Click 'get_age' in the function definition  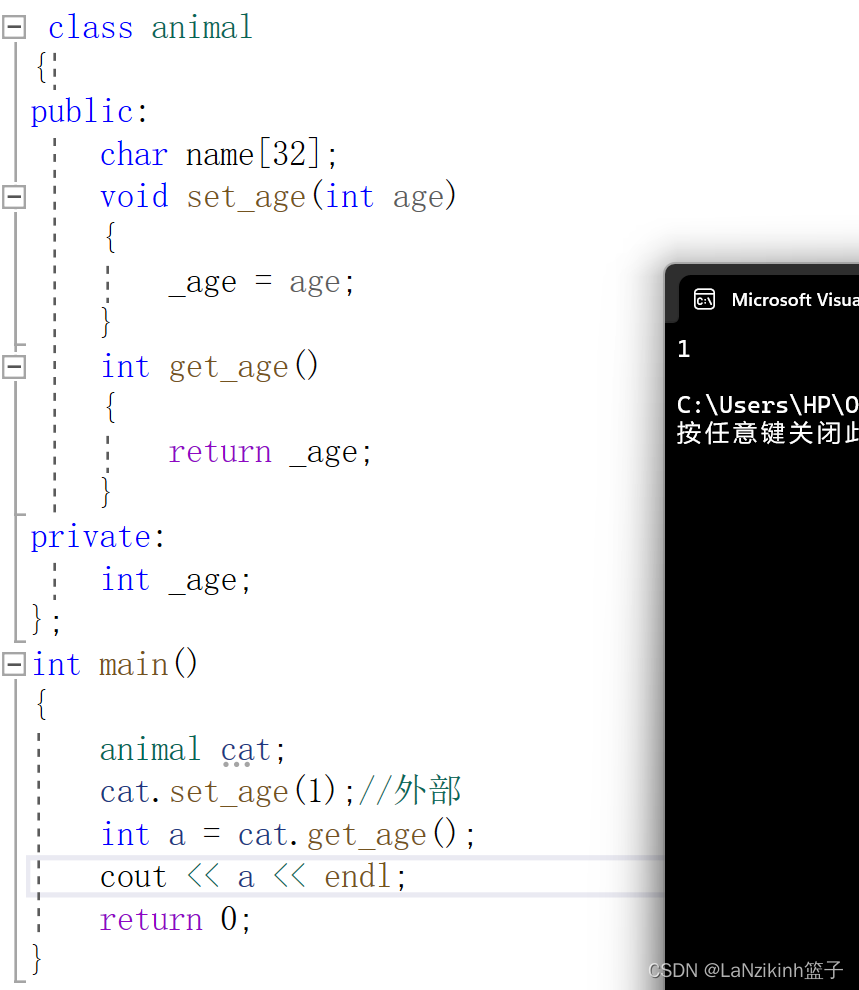(228, 367)
